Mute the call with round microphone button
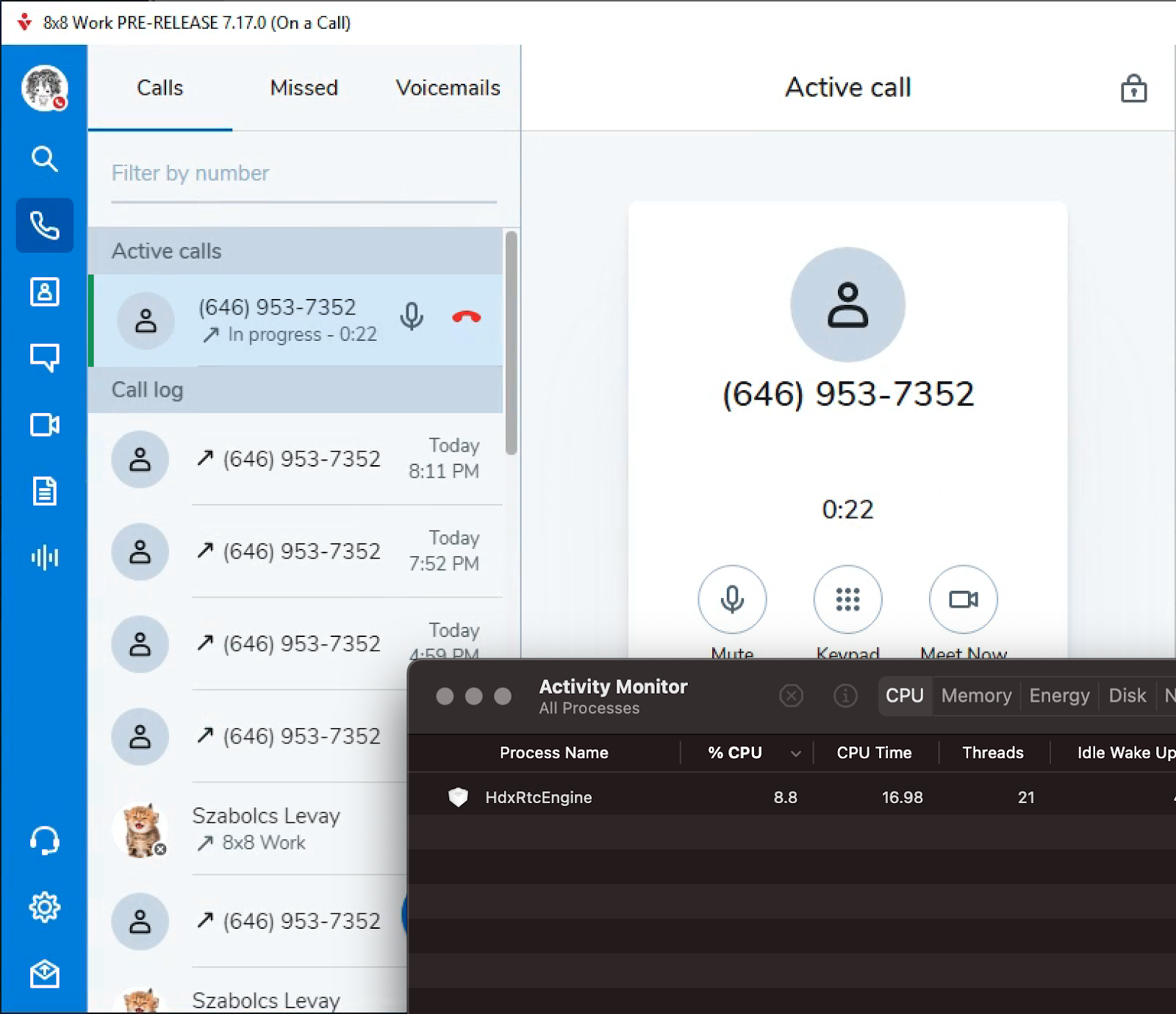The width and height of the screenshot is (1176, 1014). (x=732, y=600)
